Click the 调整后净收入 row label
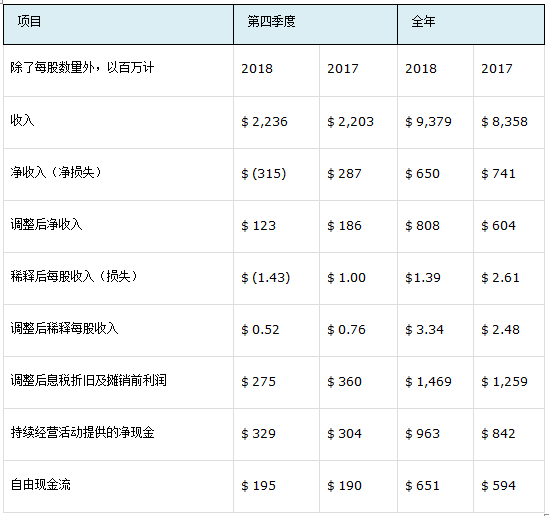Viewport: 549px width, 516px height. [46, 224]
